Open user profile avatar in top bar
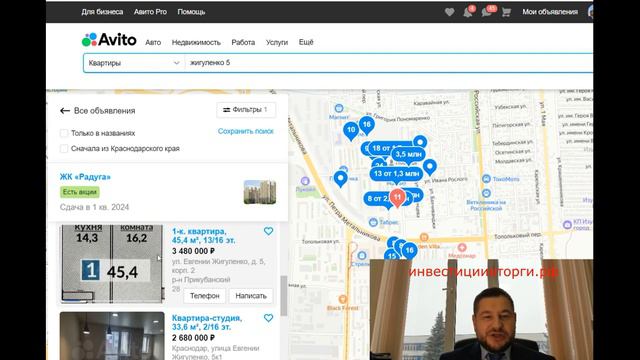The height and width of the screenshot is (360, 640). pyautogui.click(x=590, y=12)
